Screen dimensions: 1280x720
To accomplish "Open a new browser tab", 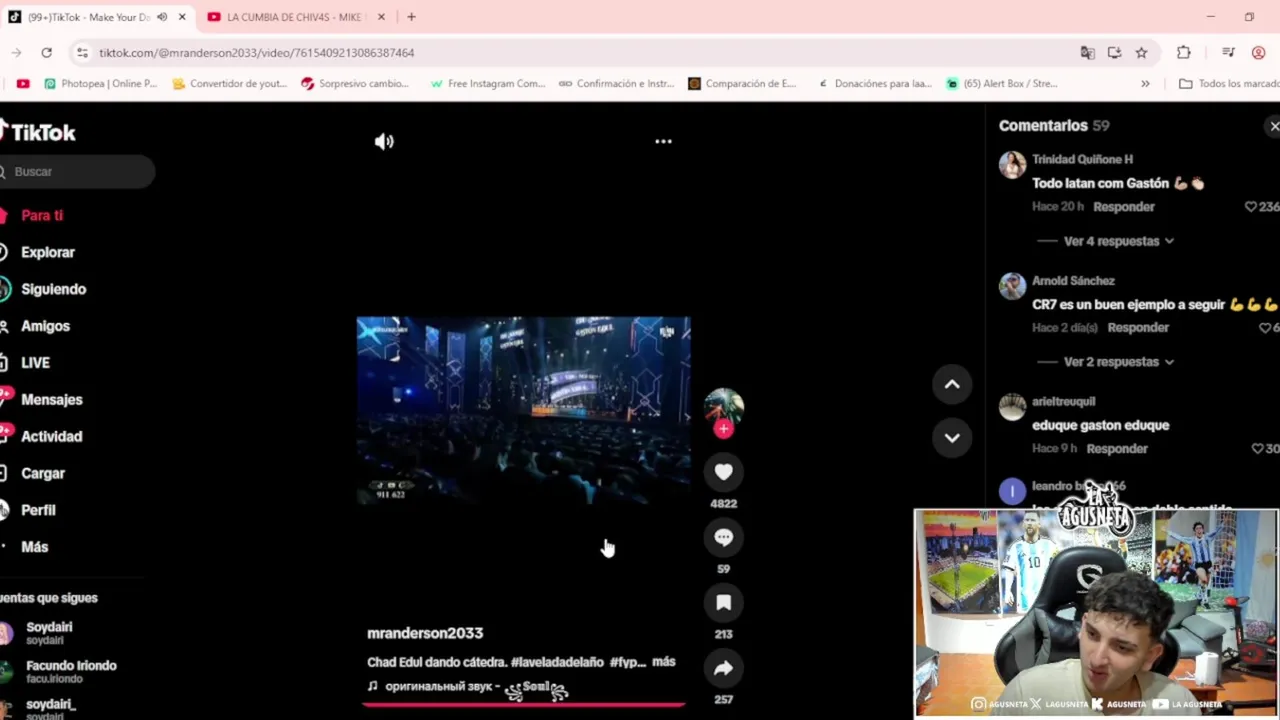I will pos(411,17).
